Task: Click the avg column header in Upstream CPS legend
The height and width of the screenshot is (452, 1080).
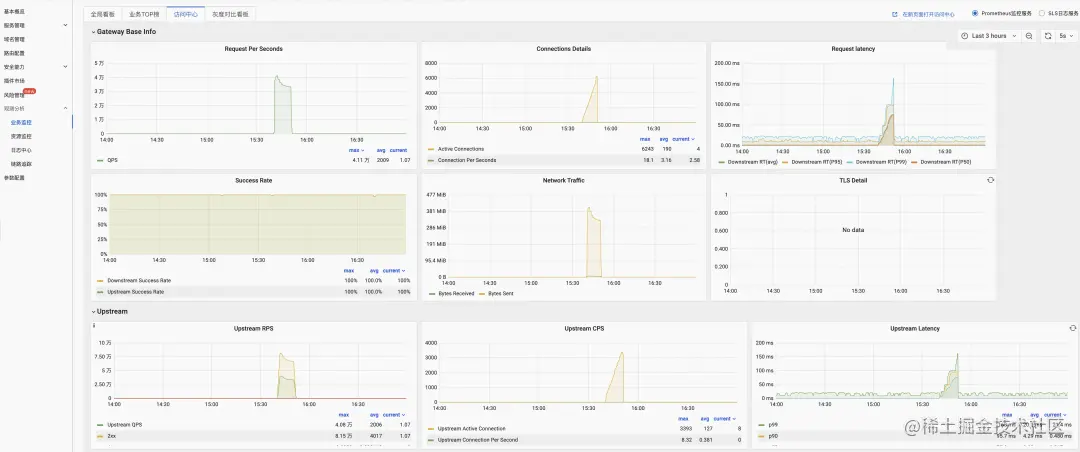Action: click(705, 419)
